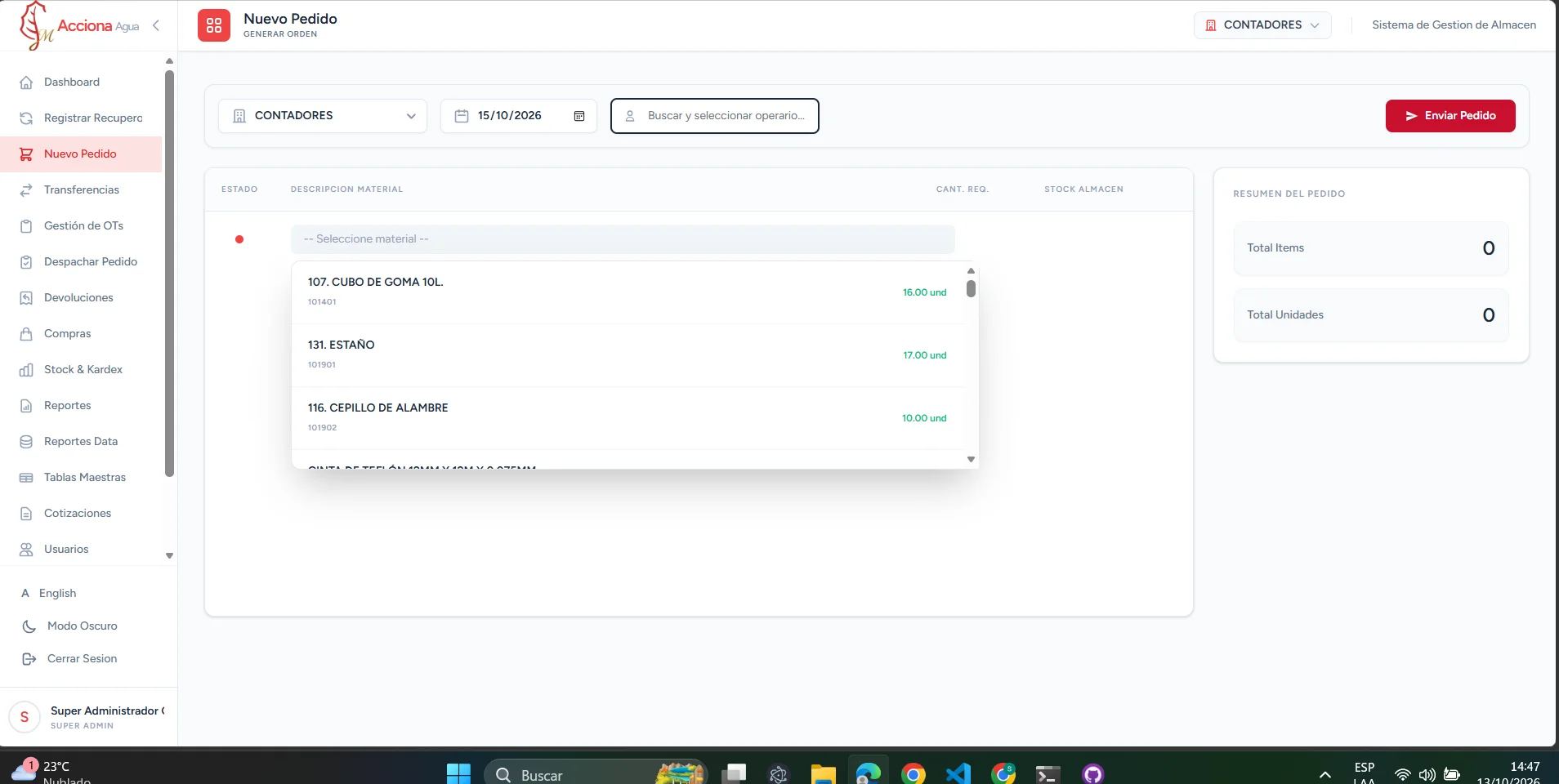Click the Sistema de Gestion de Almacen text
The width and height of the screenshot is (1559, 784).
[x=1454, y=25]
